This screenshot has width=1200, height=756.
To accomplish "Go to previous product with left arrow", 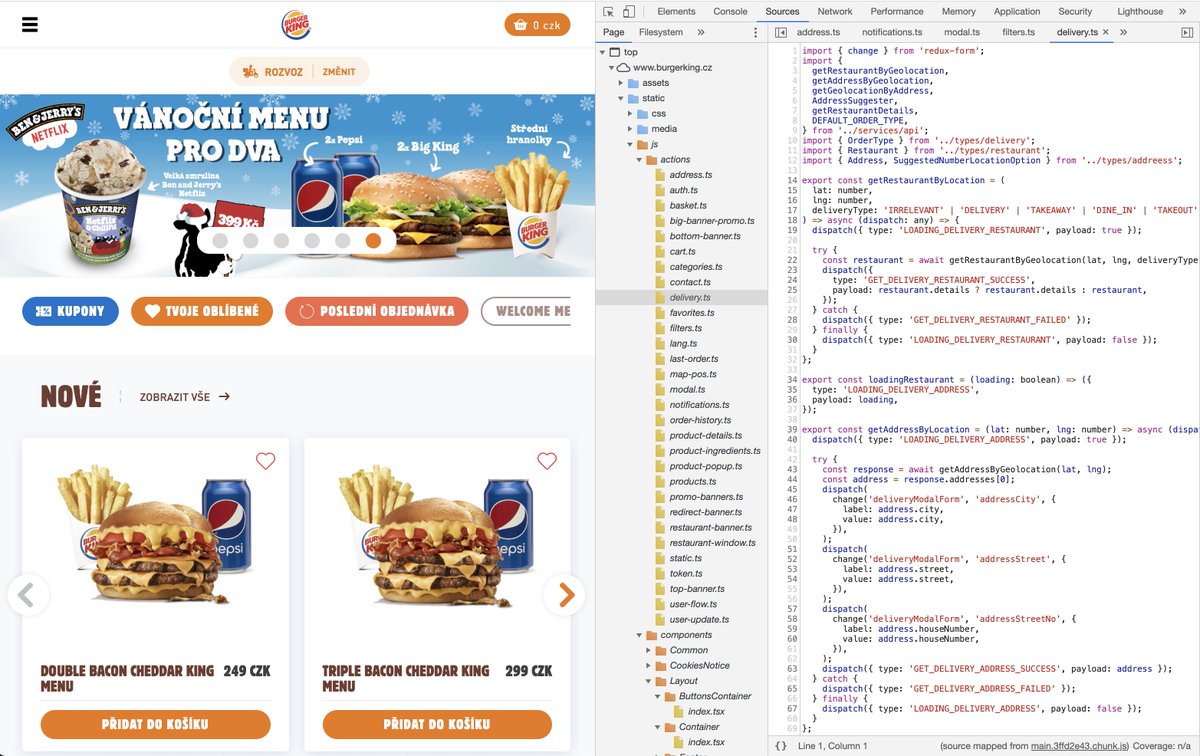I will coord(28,595).
